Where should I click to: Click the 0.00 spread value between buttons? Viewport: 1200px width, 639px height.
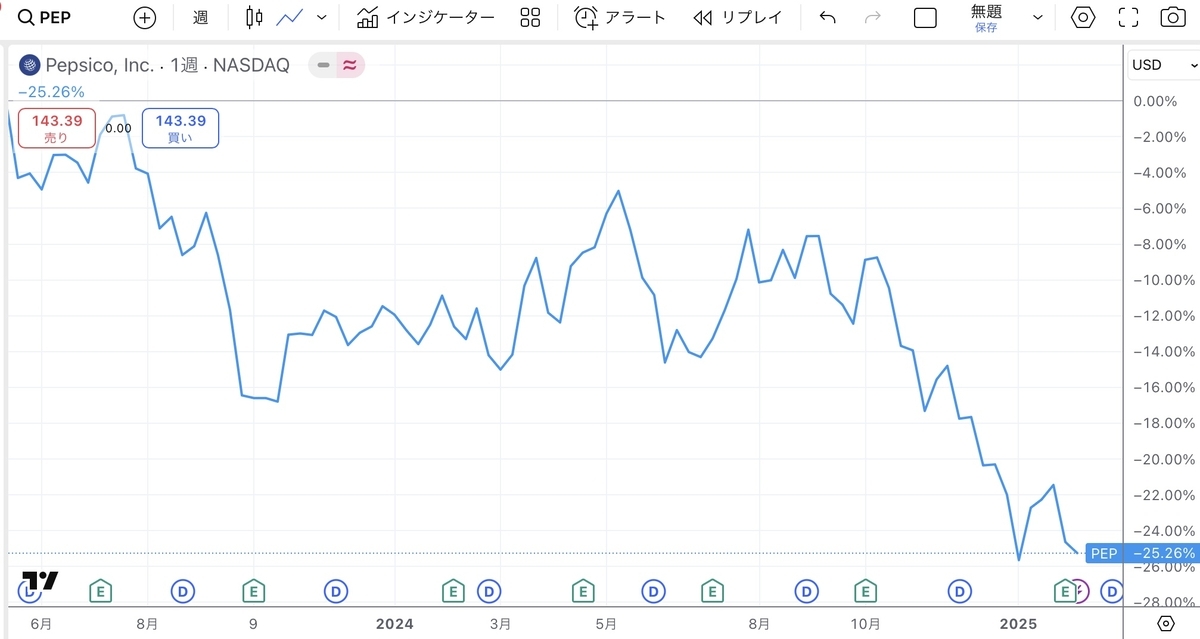point(118,128)
